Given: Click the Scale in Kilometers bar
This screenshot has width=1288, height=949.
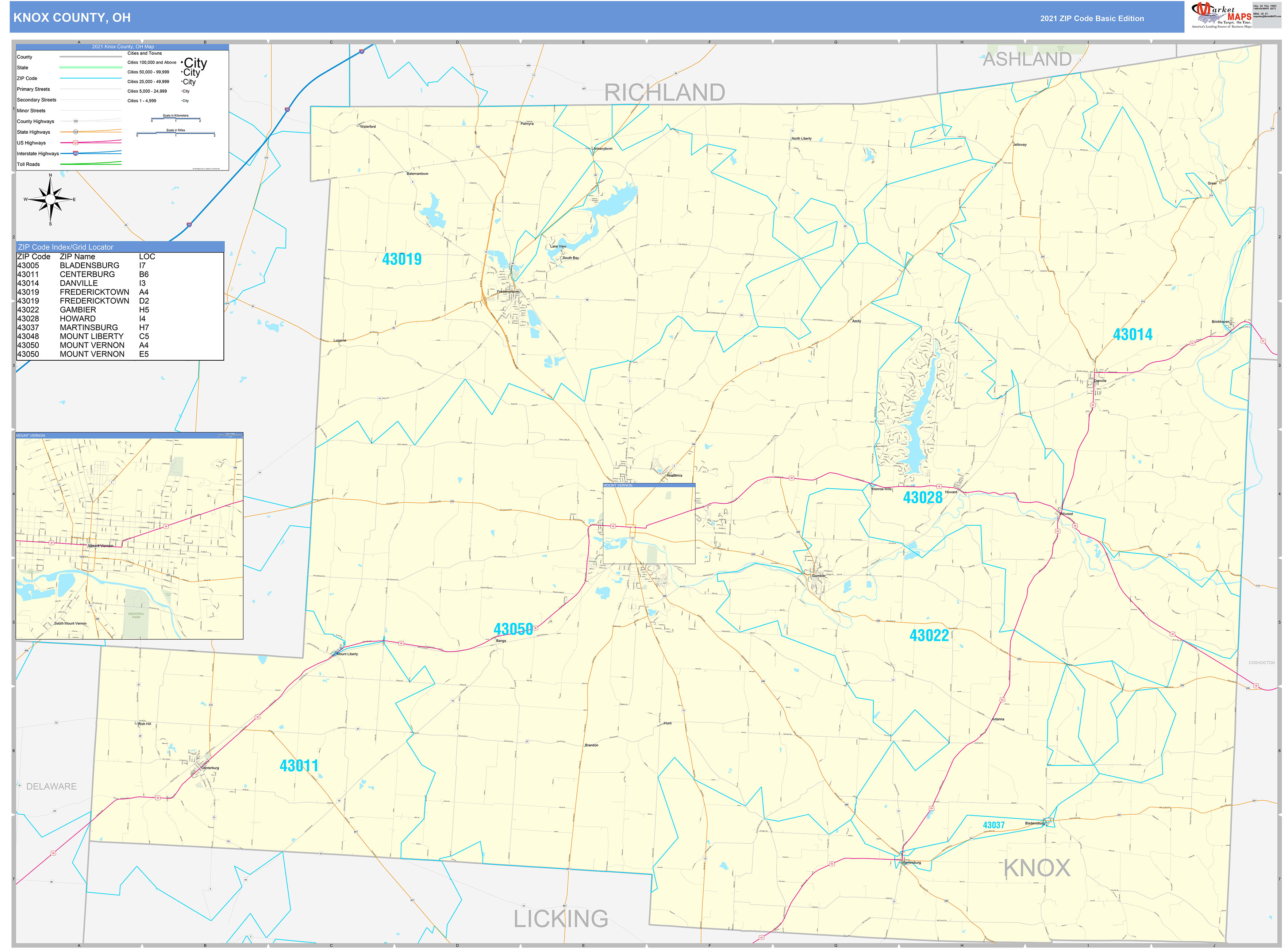Looking at the screenshot, I should 176,119.
